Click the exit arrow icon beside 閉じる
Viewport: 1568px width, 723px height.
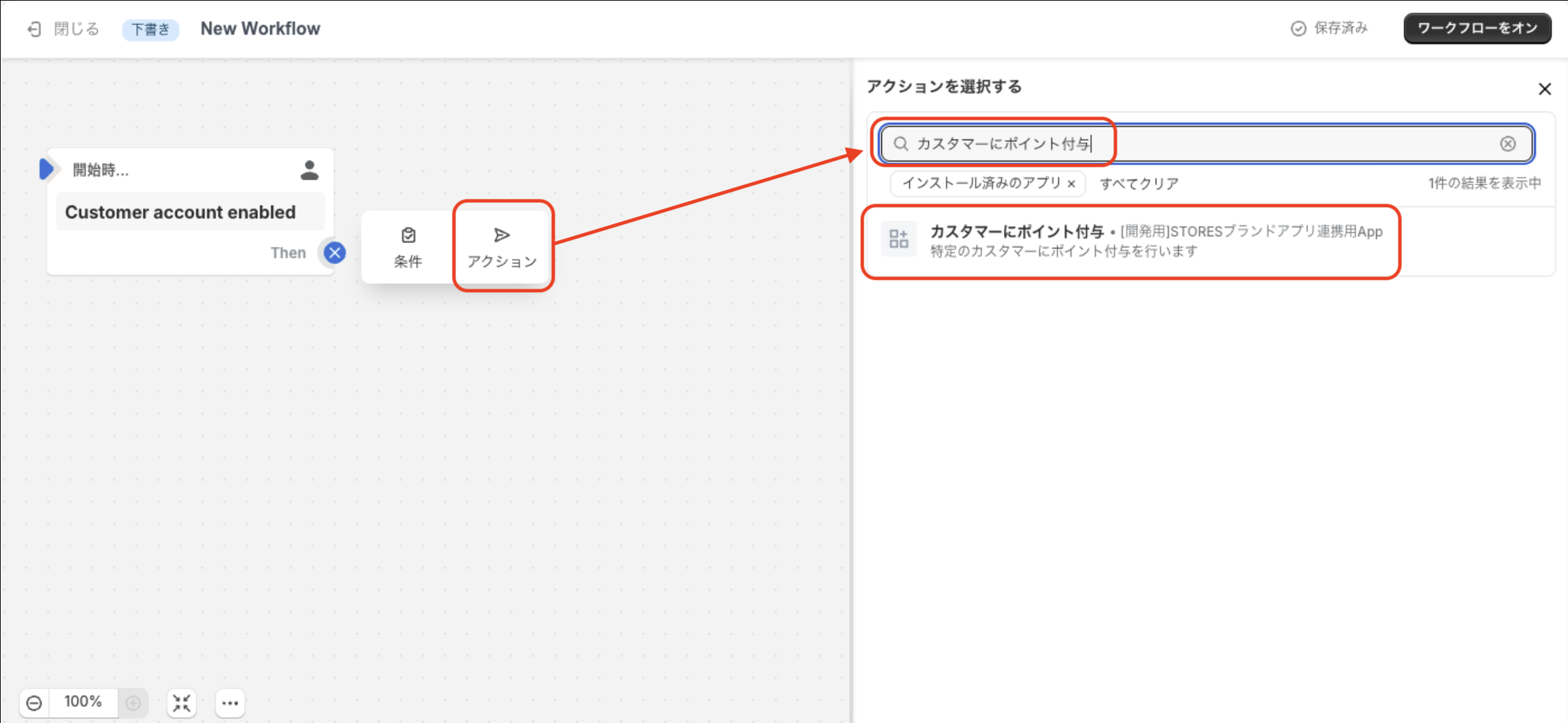coord(34,28)
